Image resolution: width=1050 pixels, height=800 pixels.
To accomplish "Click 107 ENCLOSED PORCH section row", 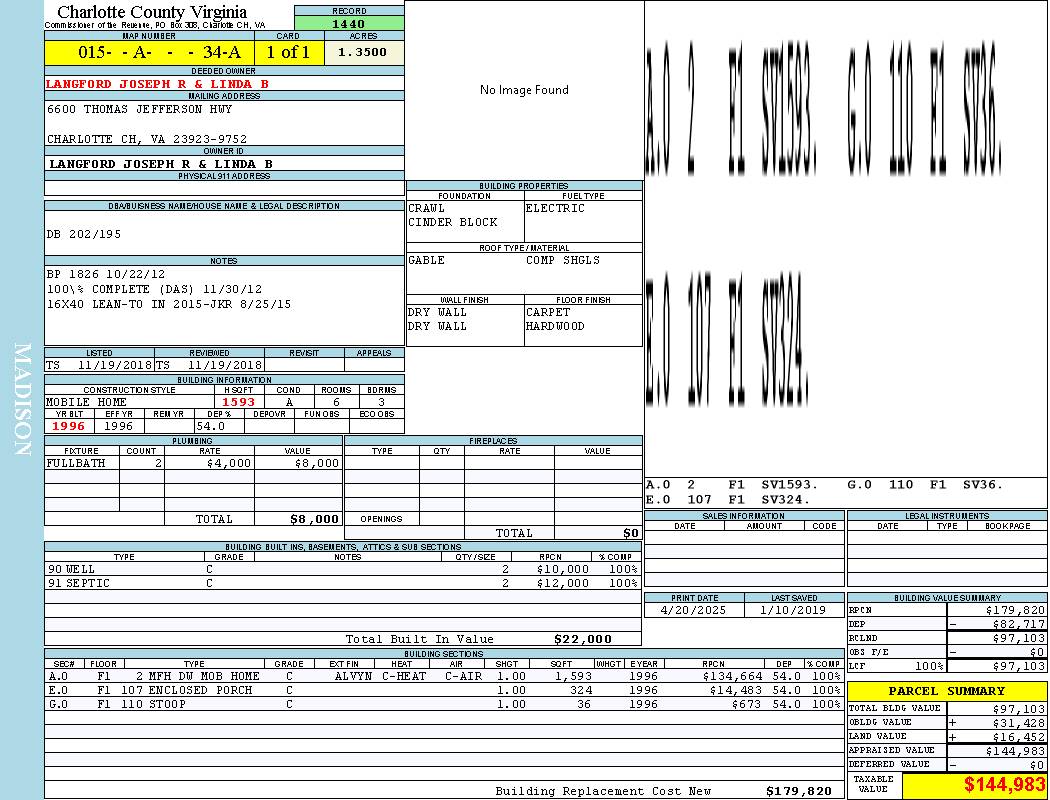I will pyautogui.click(x=445, y=690).
